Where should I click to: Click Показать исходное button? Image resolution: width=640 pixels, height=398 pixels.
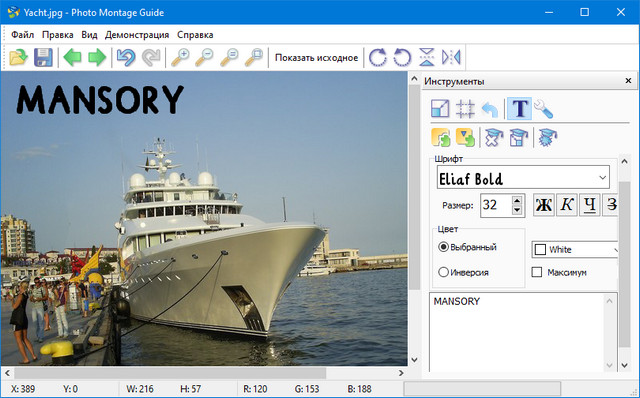pos(316,58)
